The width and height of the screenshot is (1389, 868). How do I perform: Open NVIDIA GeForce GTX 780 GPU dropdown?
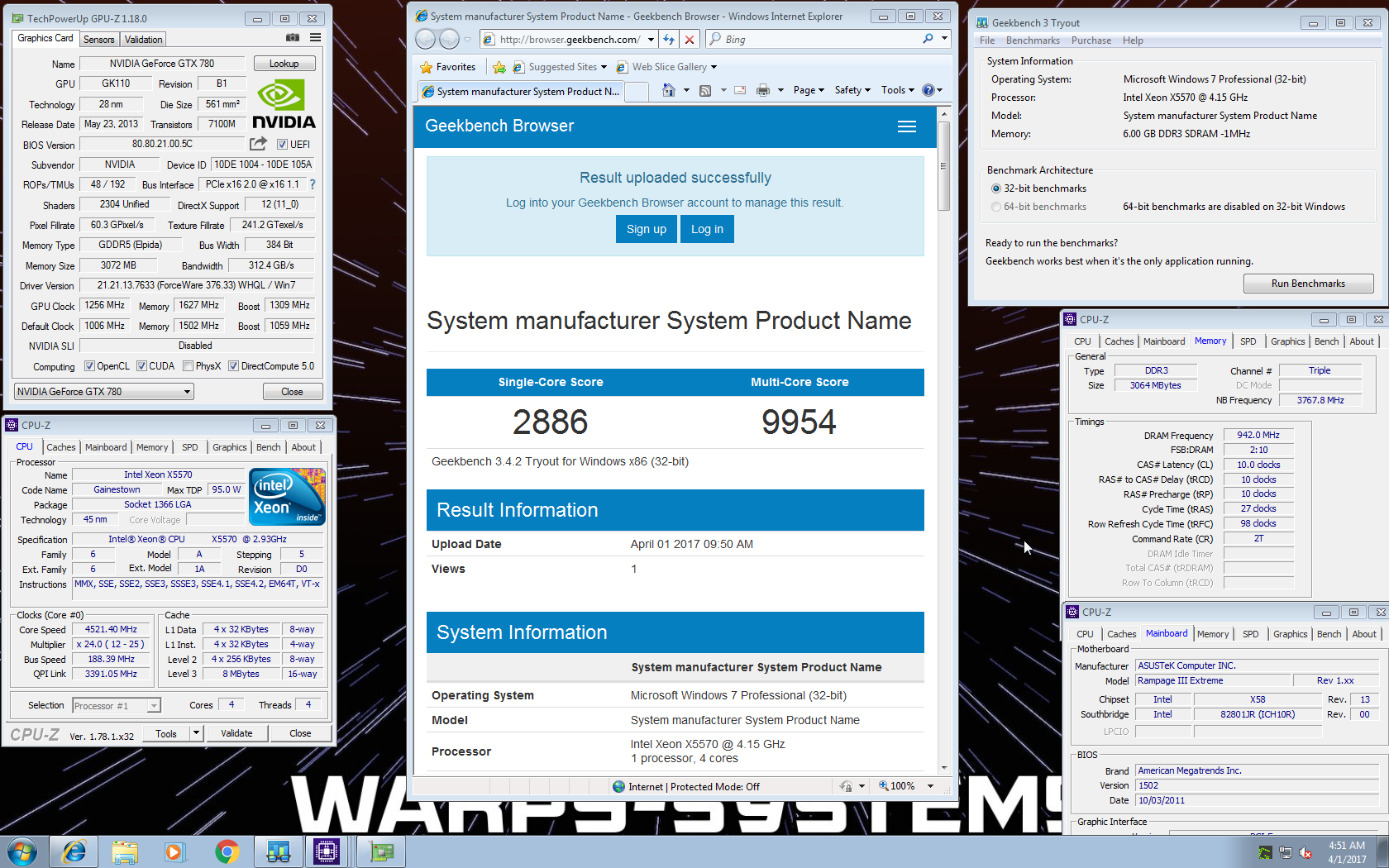(104, 392)
